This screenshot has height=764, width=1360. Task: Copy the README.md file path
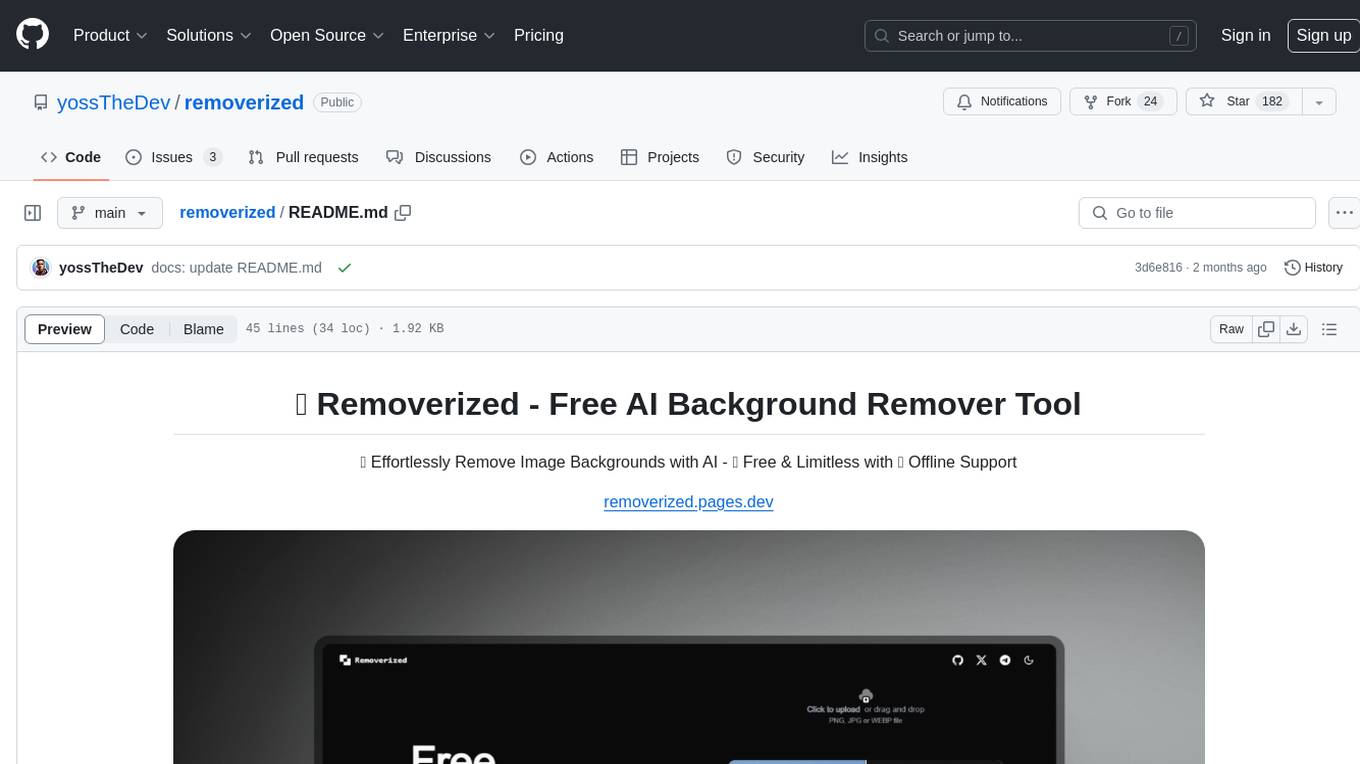403,213
